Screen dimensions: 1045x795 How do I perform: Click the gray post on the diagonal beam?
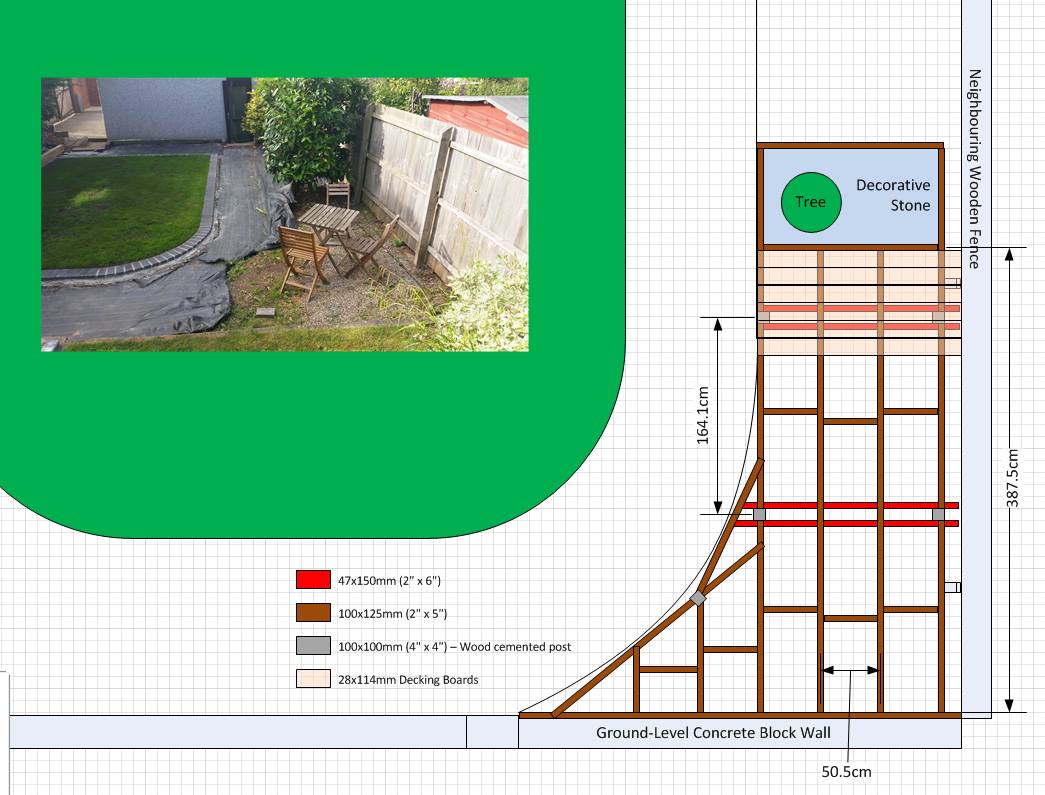point(697,598)
